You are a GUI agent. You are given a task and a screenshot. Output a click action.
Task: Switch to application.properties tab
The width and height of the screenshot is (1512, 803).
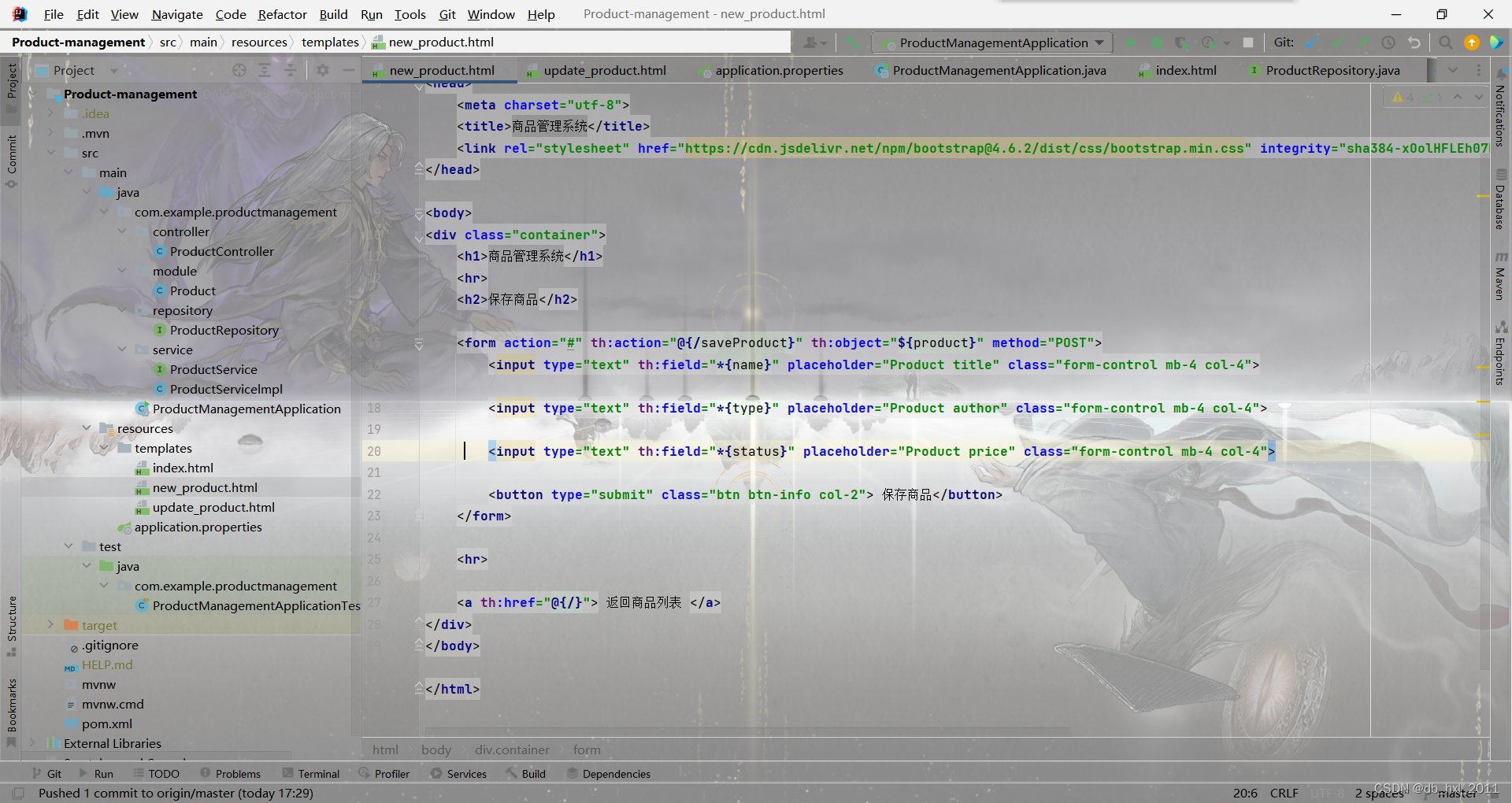tap(771, 70)
